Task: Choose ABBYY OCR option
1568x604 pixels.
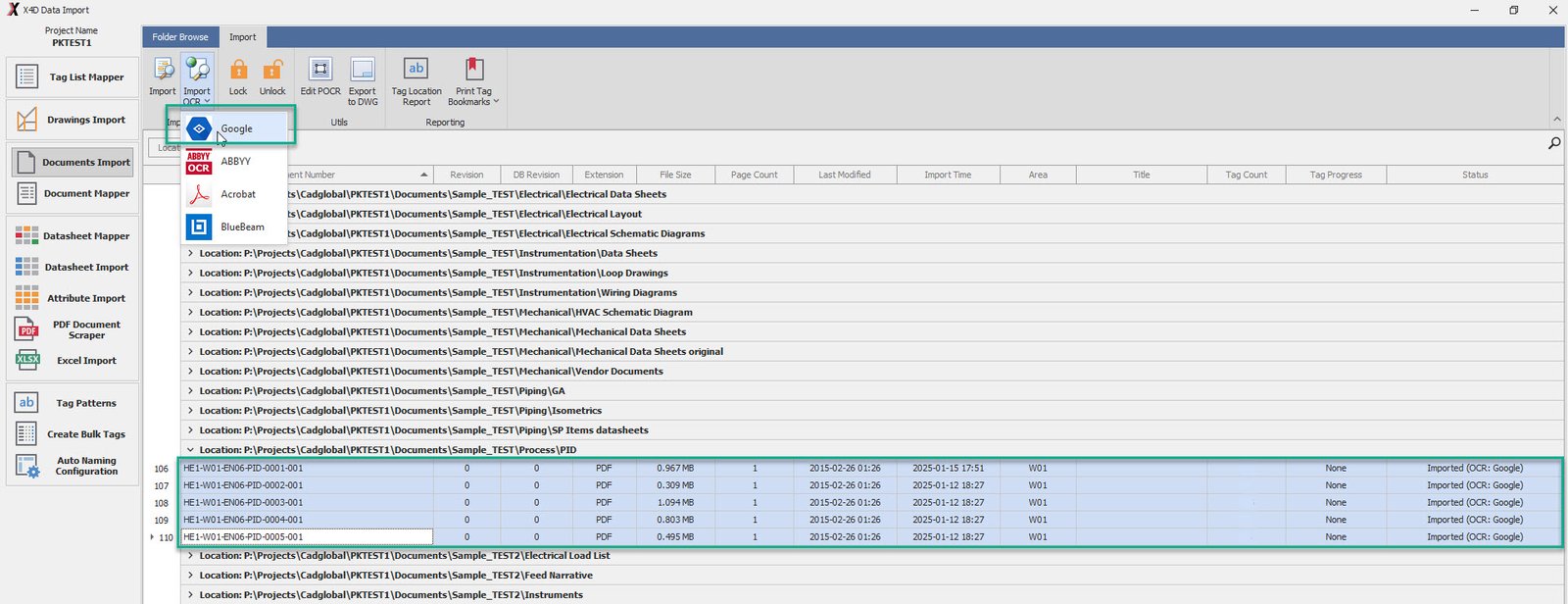Action: [x=235, y=162]
